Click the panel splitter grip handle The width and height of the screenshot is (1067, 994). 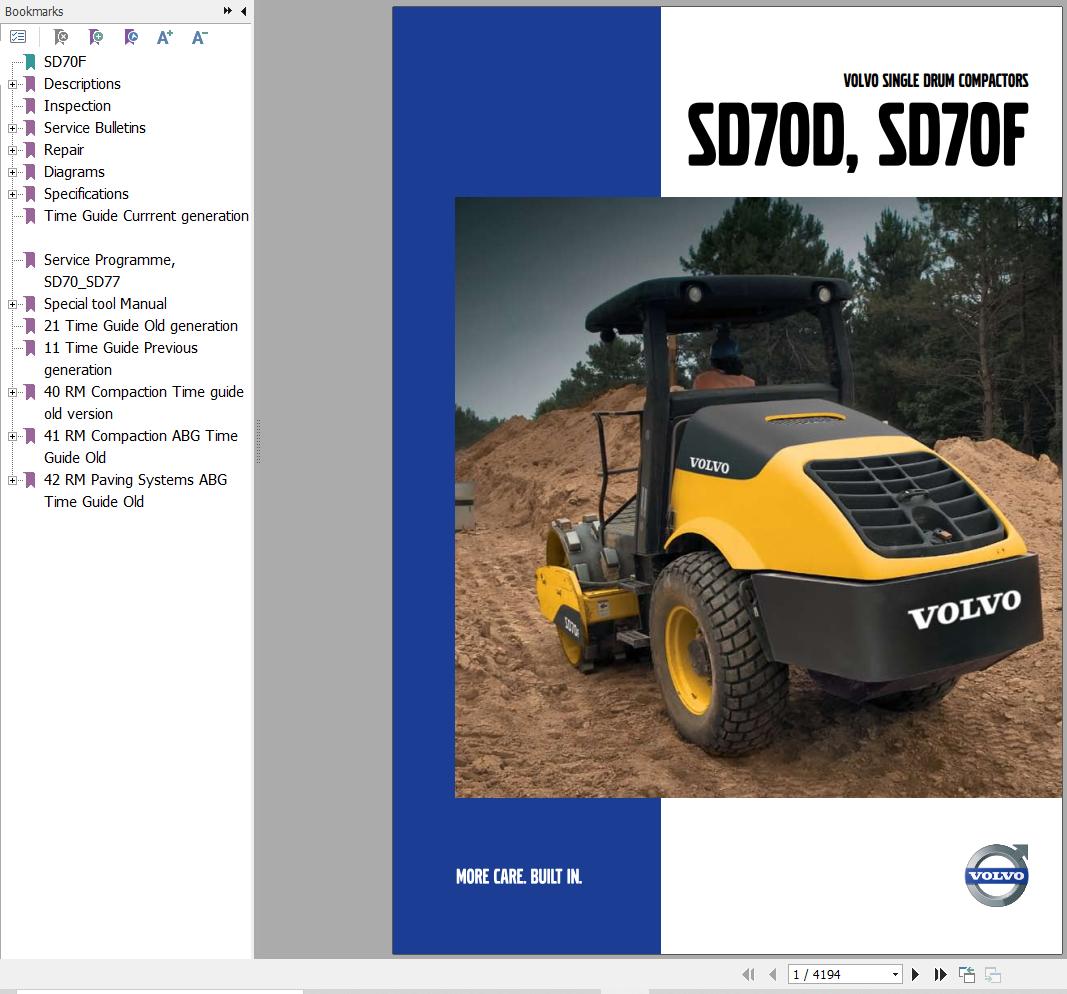point(259,442)
